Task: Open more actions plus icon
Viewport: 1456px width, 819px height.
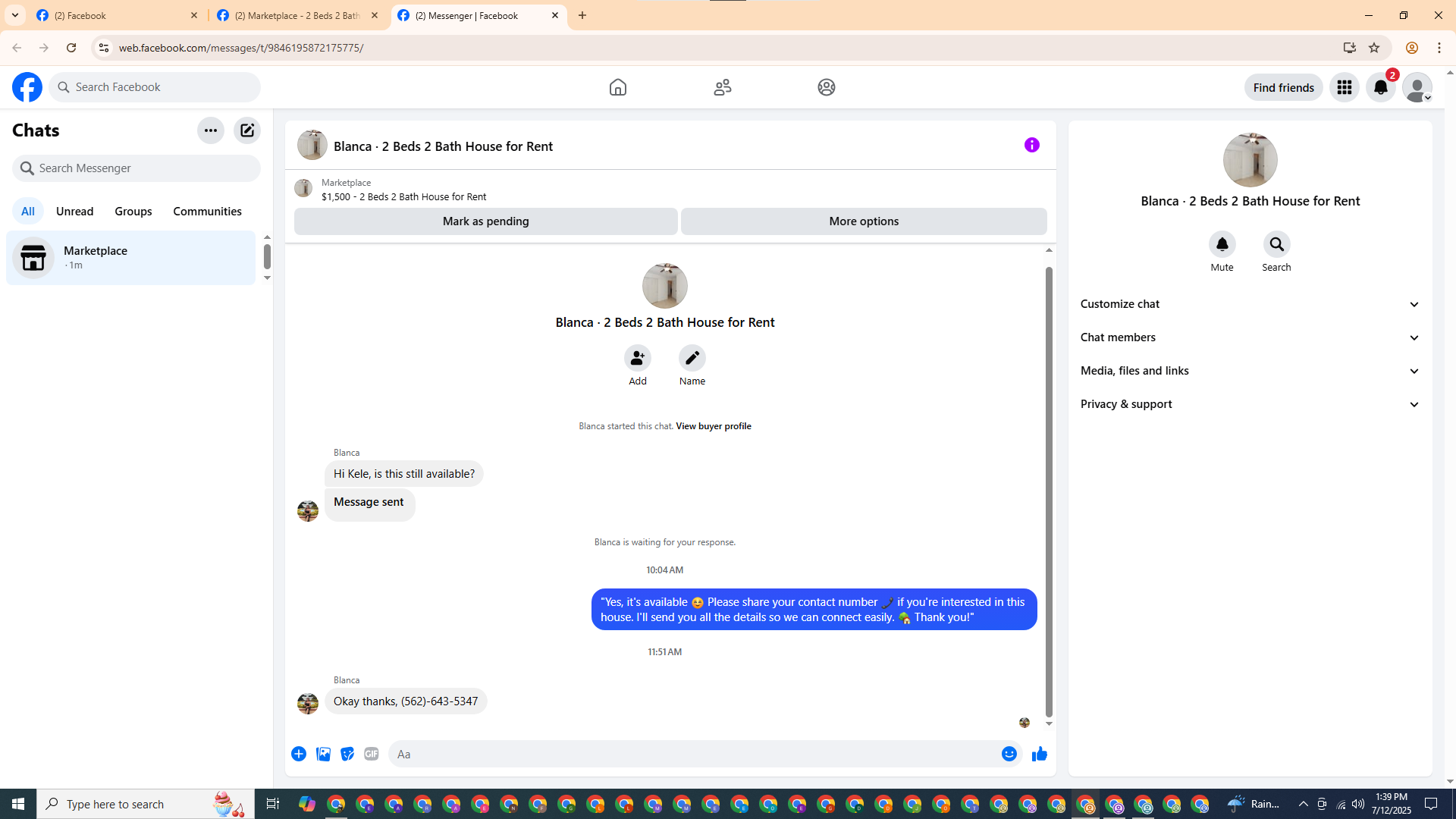Action: tap(299, 754)
